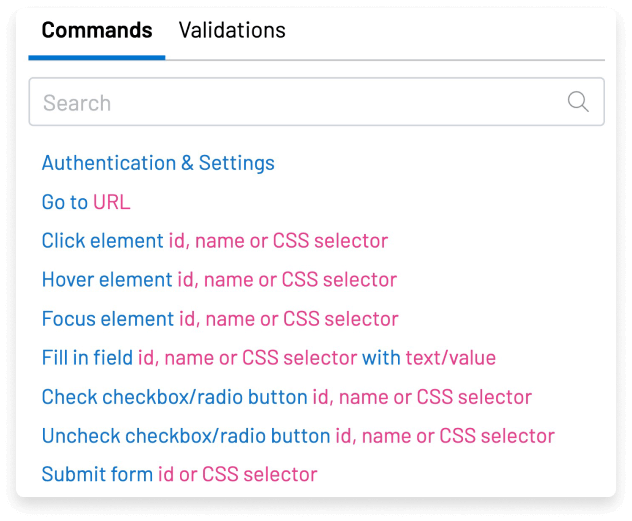Open Authentication & Settings command
The height and width of the screenshot is (521, 632).
(x=158, y=163)
